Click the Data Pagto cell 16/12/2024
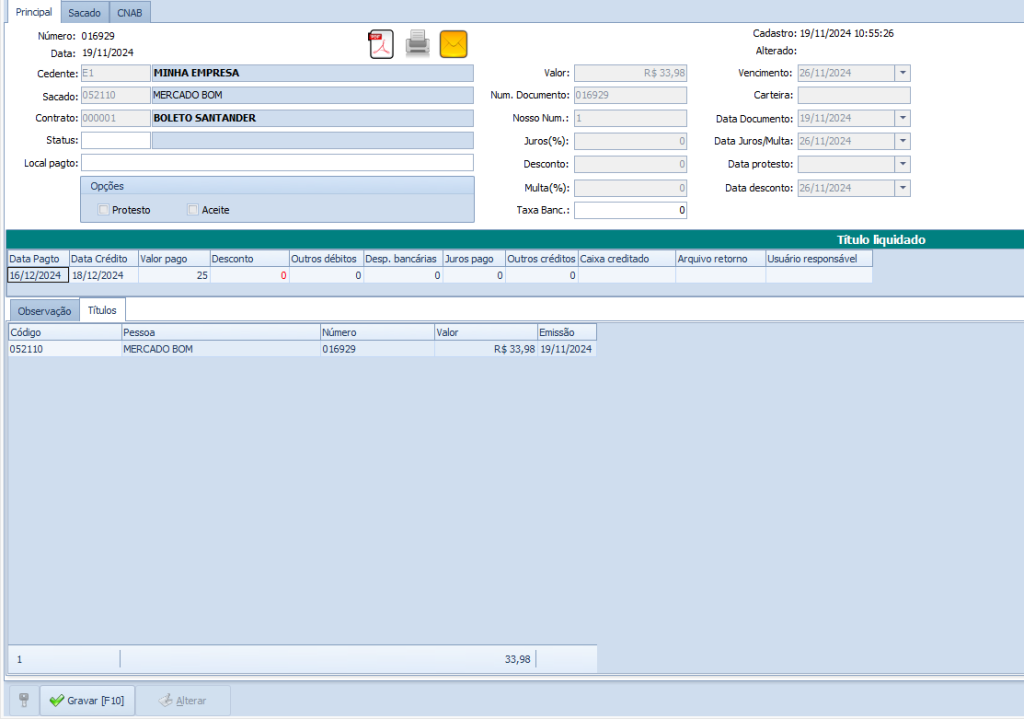This screenshot has width=1024, height=719. point(37,275)
